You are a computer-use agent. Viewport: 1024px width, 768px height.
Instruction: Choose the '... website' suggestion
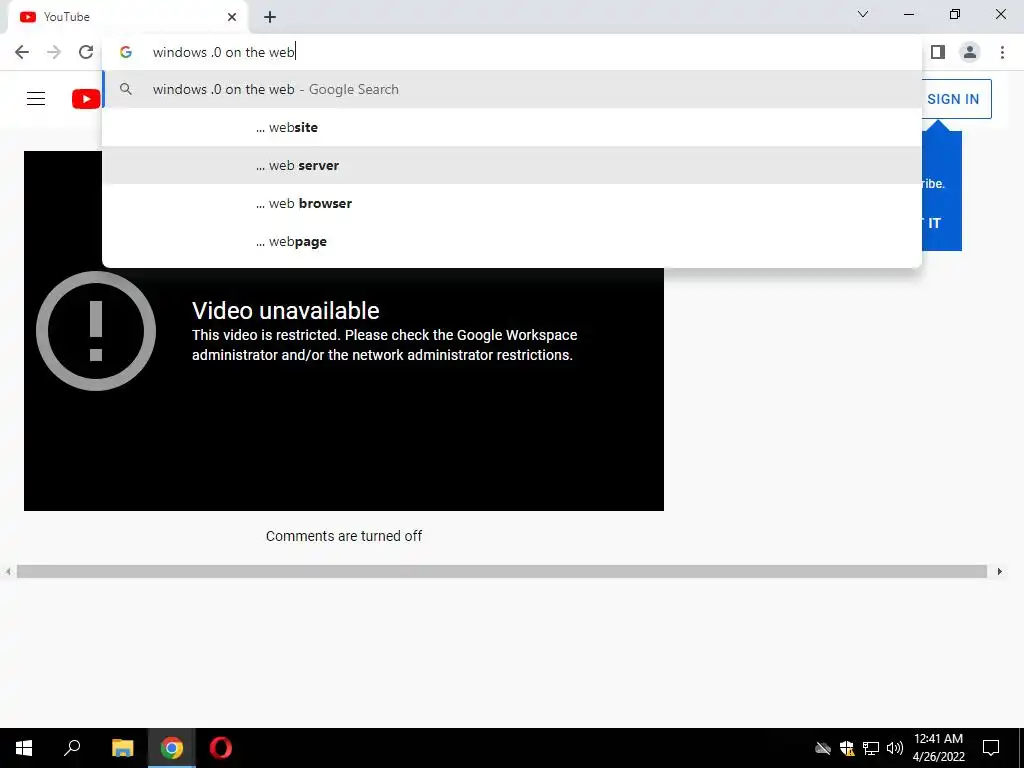tap(512, 127)
